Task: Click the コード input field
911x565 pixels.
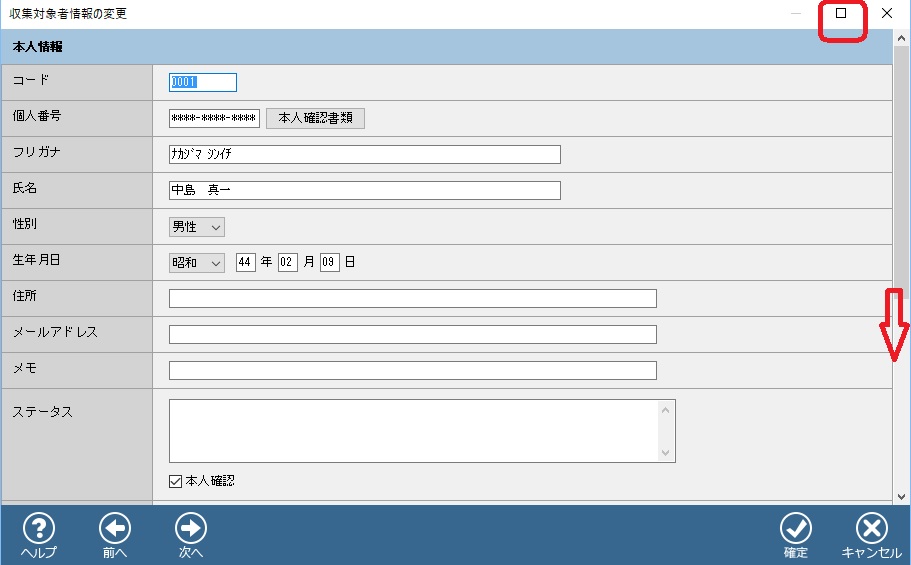Action: click(203, 82)
